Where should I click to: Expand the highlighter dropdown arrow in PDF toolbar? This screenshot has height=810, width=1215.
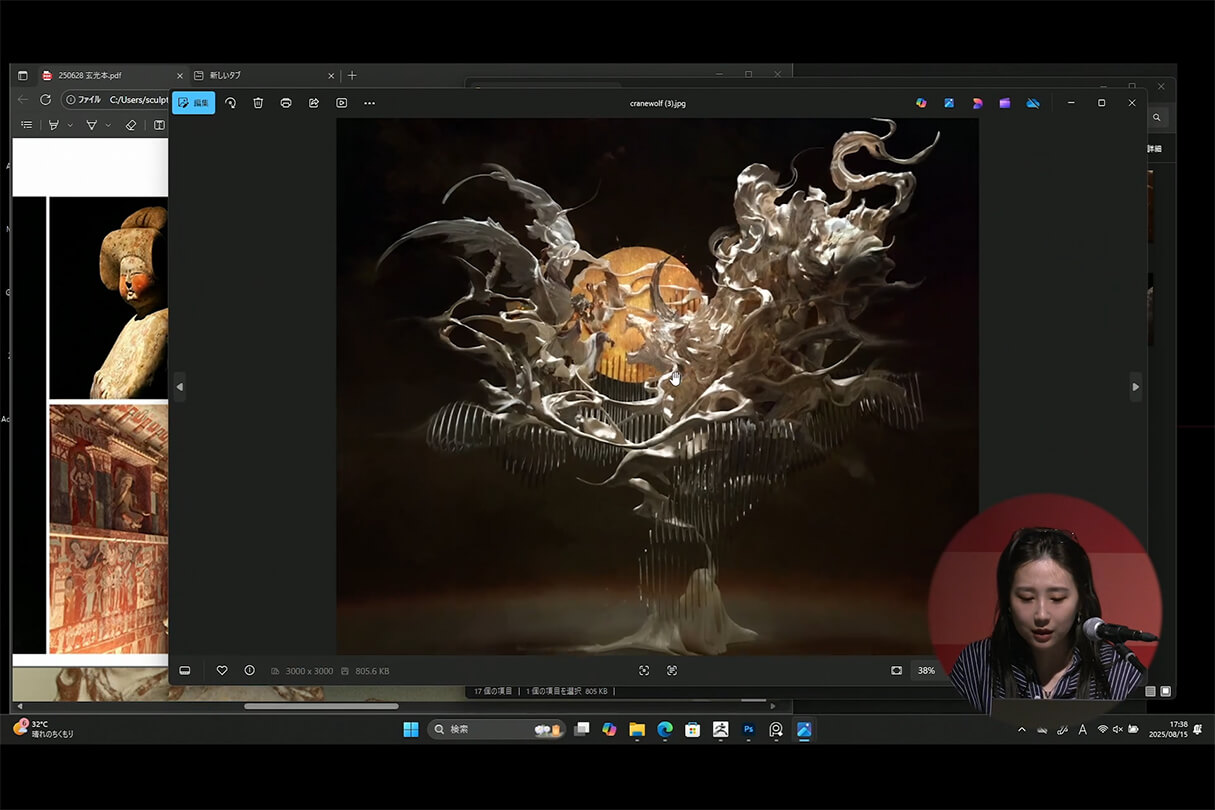tap(70, 125)
